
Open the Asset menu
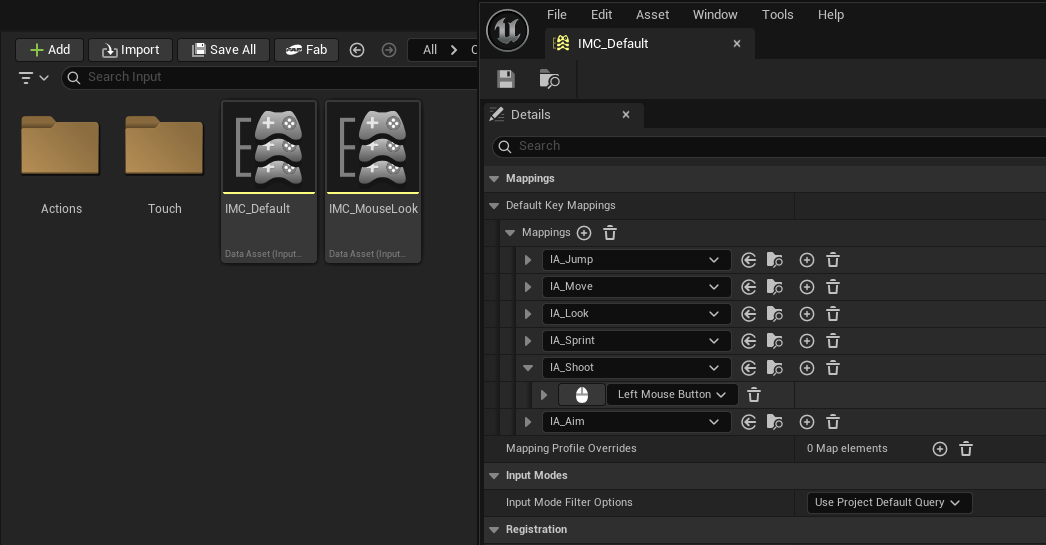tap(652, 15)
